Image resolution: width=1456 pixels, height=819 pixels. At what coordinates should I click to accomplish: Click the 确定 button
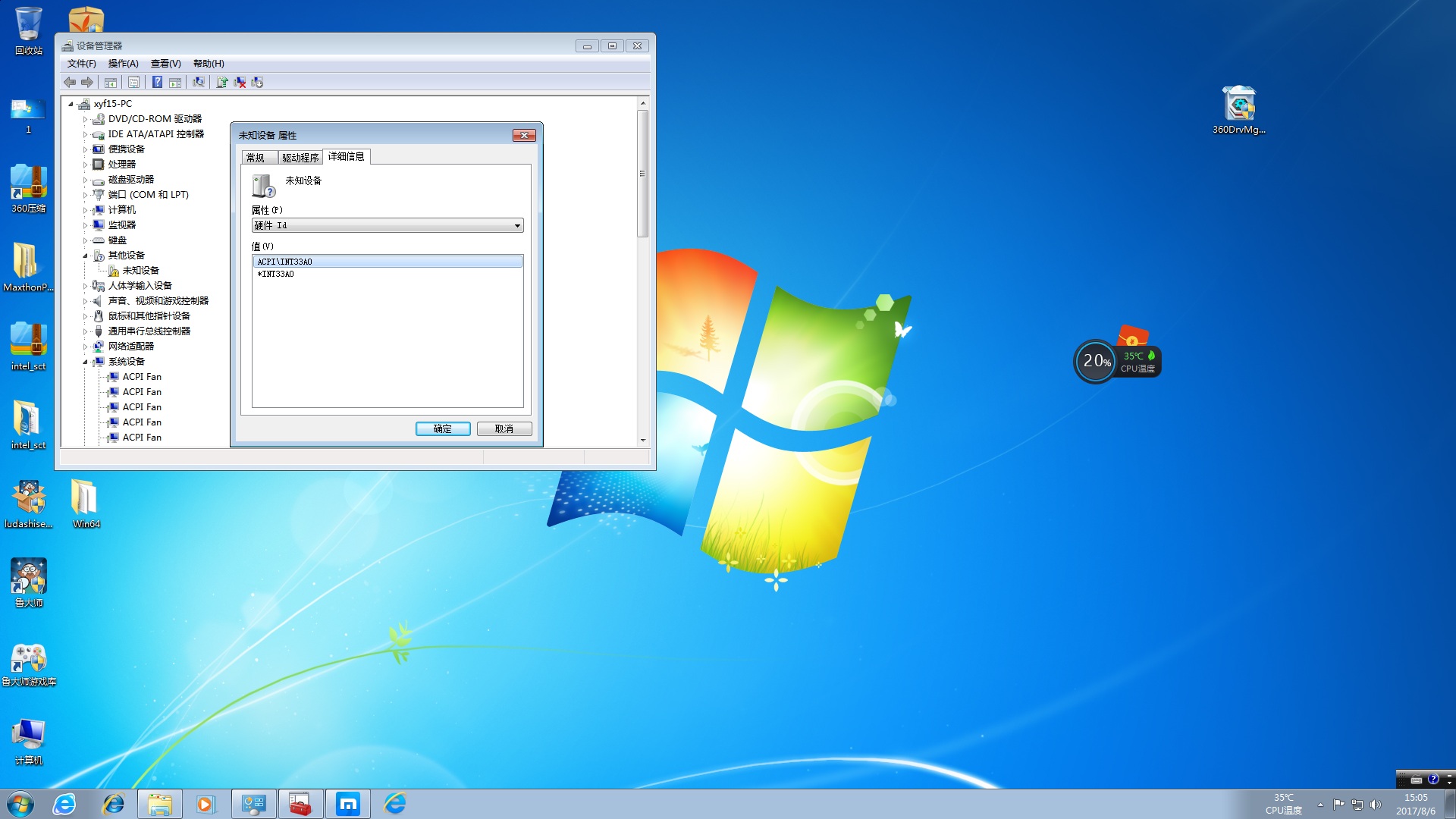pyautogui.click(x=443, y=429)
